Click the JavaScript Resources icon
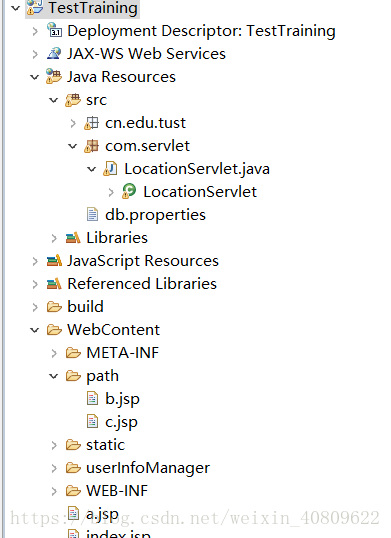 pos(54,260)
